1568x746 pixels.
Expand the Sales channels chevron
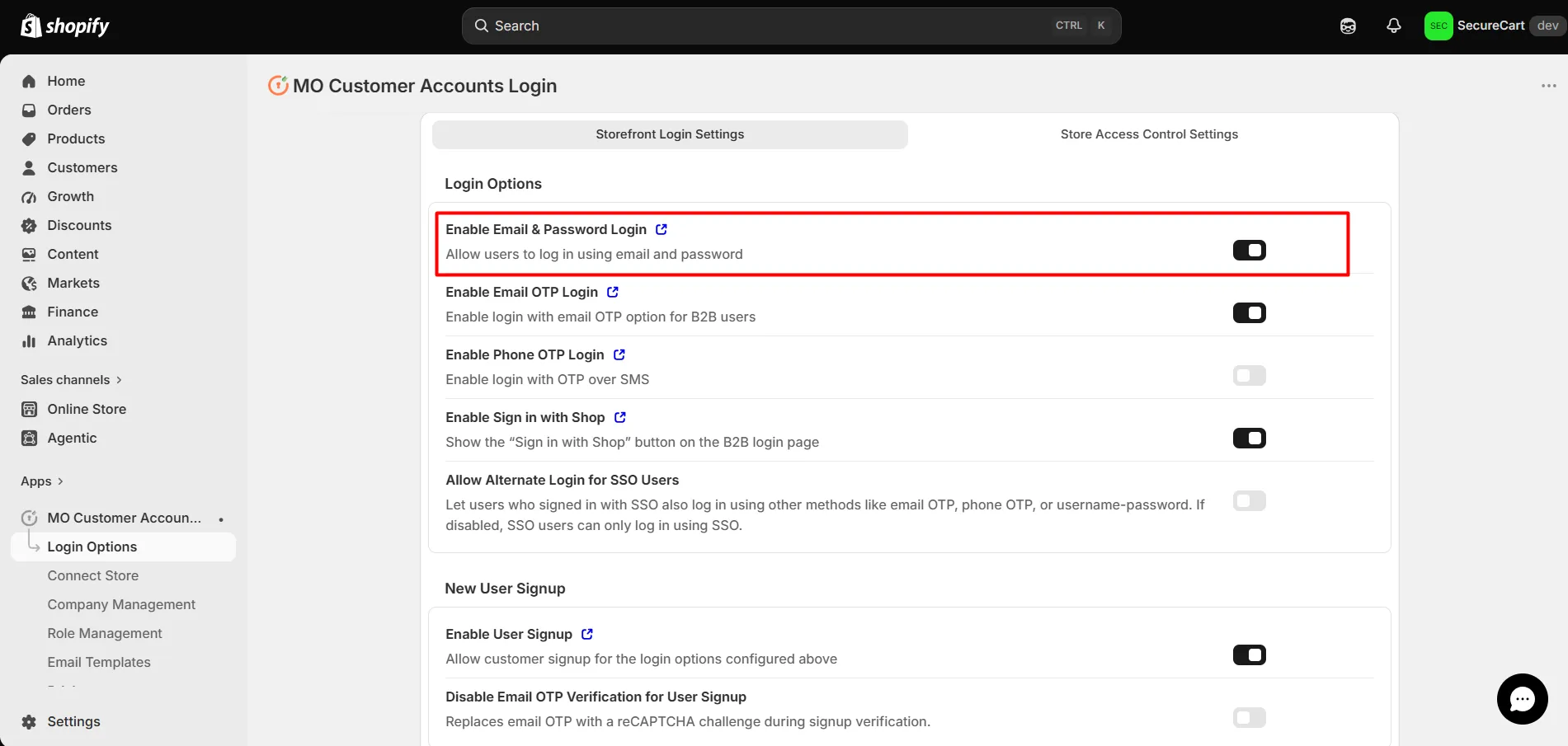pos(119,380)
